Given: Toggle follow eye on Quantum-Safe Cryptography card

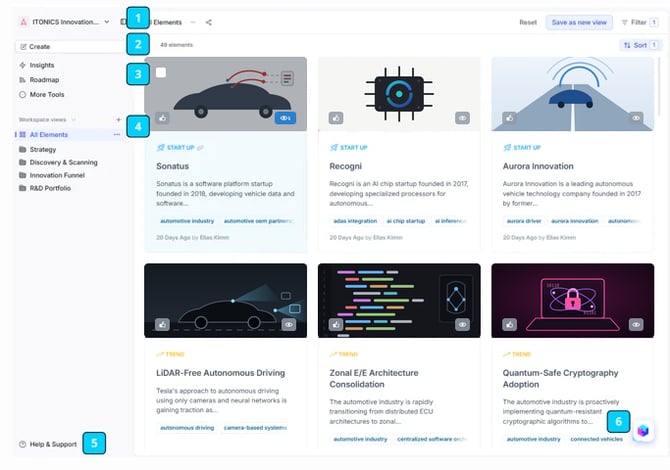Looking at the screenshot, I should pos(636,325).
